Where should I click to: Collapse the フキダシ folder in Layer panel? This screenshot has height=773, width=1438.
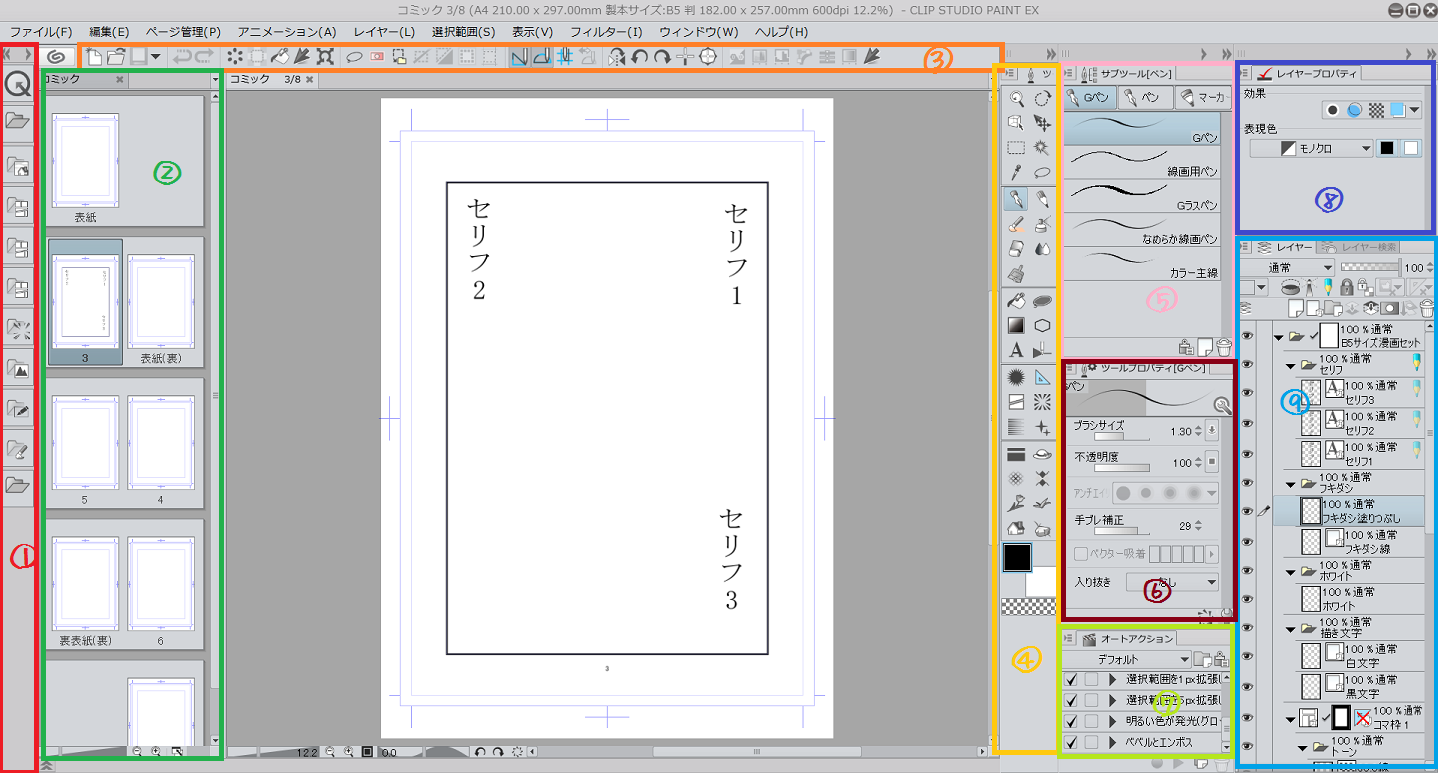pyautogui.click(x=1290, y=486)
